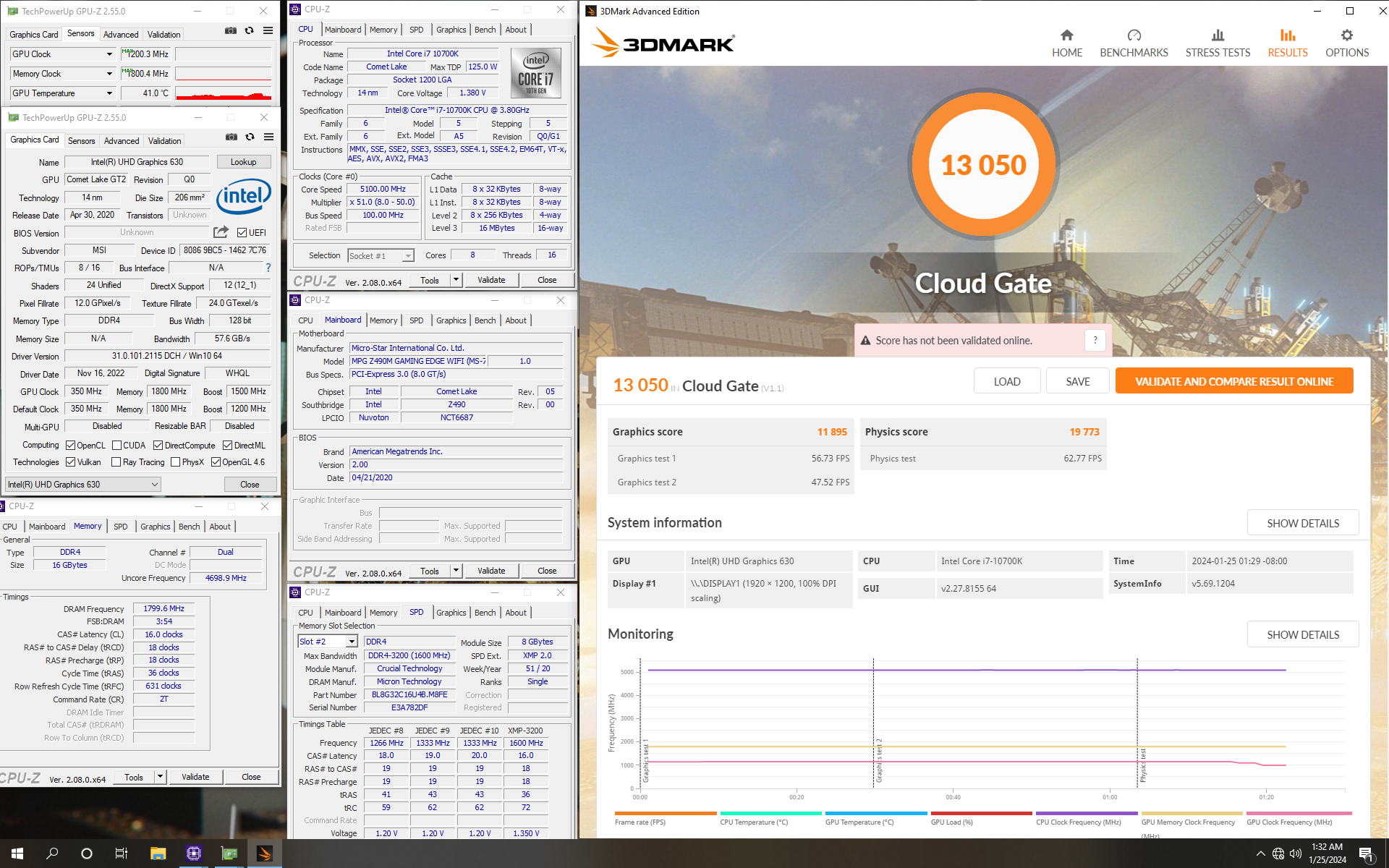
Task: Switch to Advanced tab in GPU-Z sensors window
Action: 121,35
